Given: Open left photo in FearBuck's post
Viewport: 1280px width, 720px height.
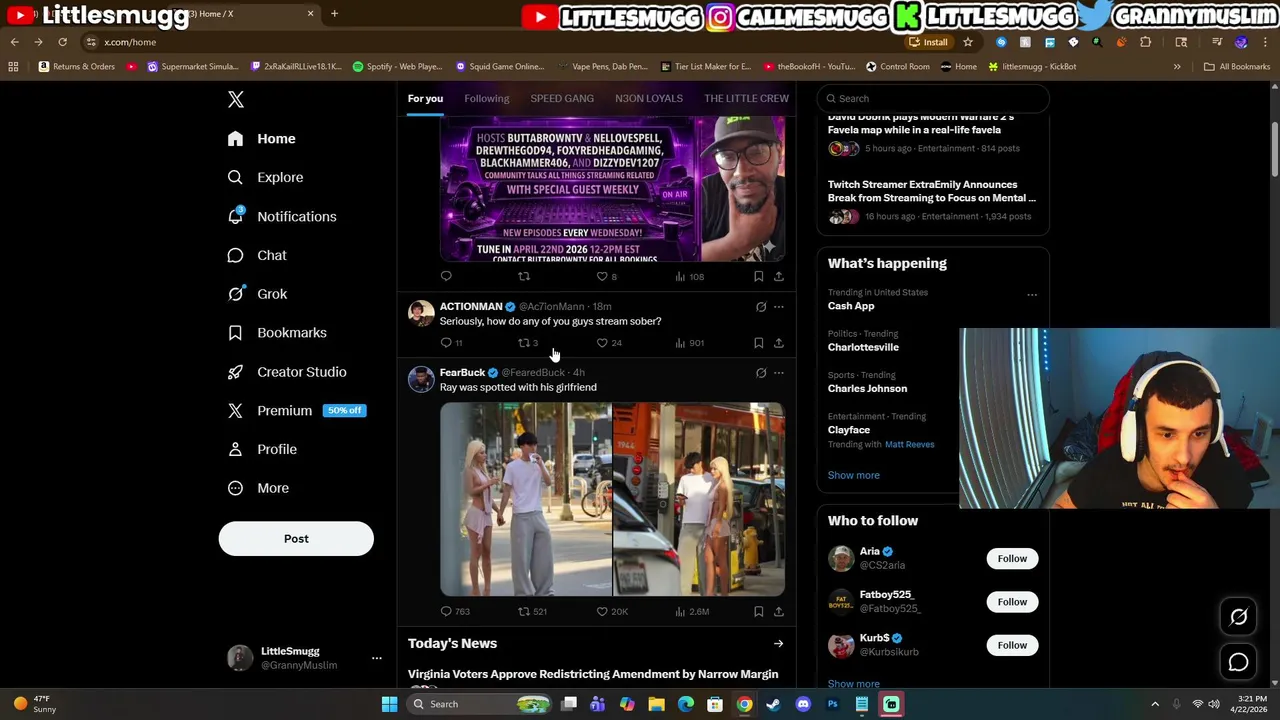Looking at the screenshot, I should coord(526,500).
